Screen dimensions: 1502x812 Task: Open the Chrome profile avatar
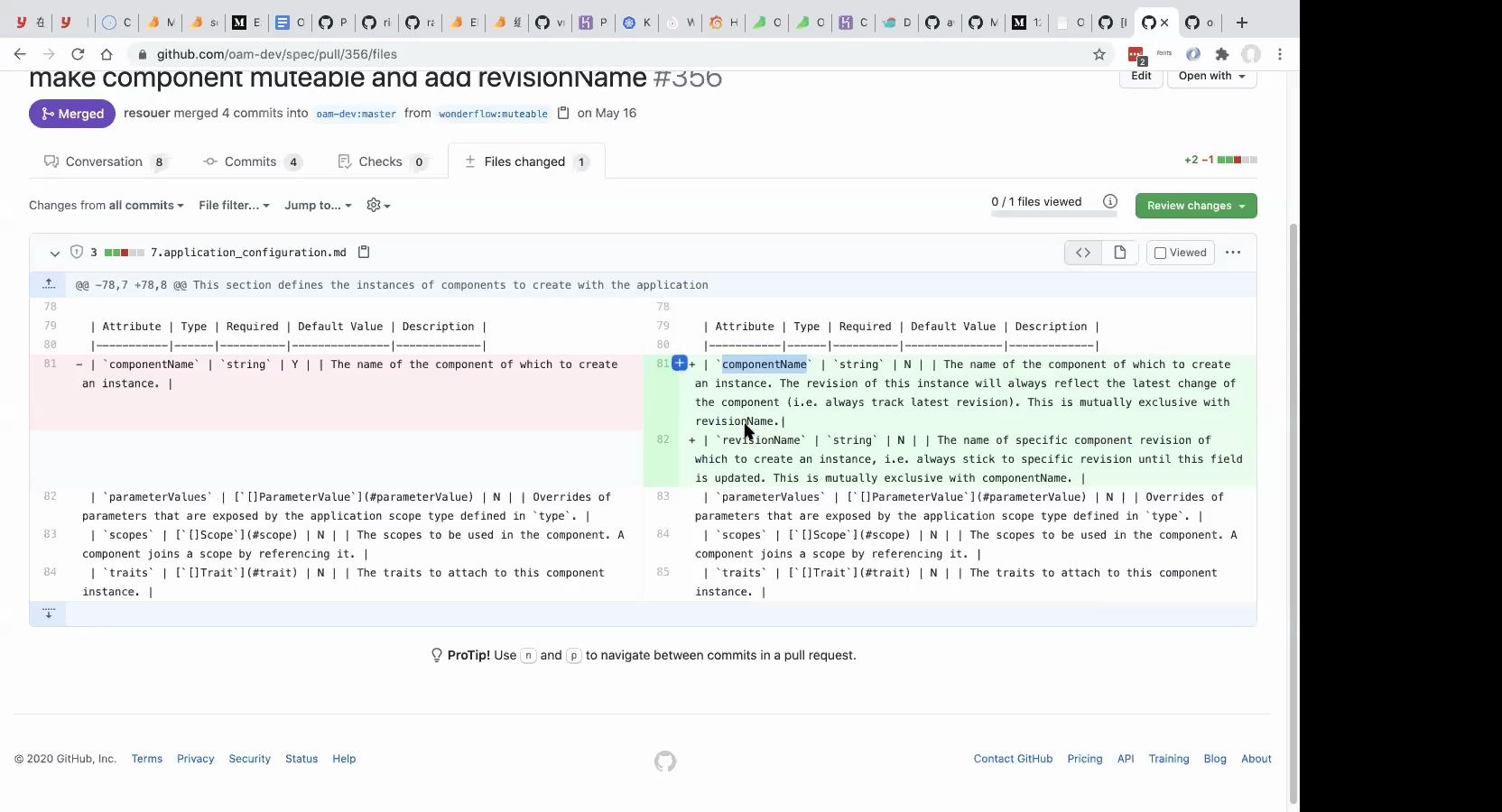point(1251,54)
